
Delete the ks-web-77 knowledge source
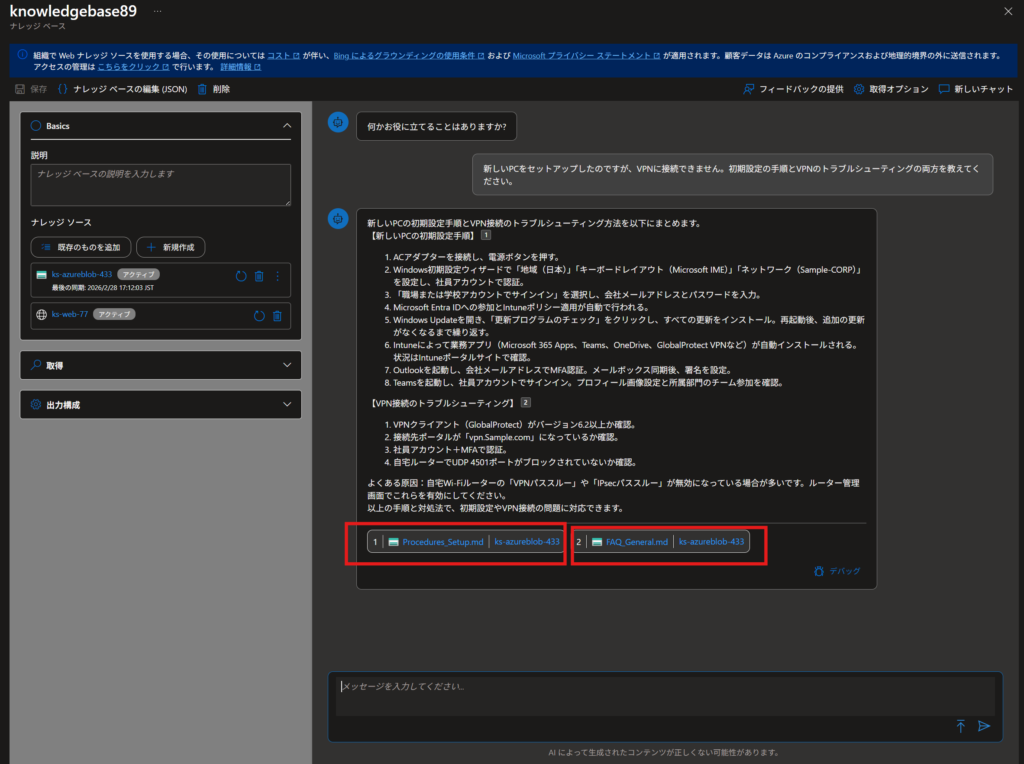point(278,316)
